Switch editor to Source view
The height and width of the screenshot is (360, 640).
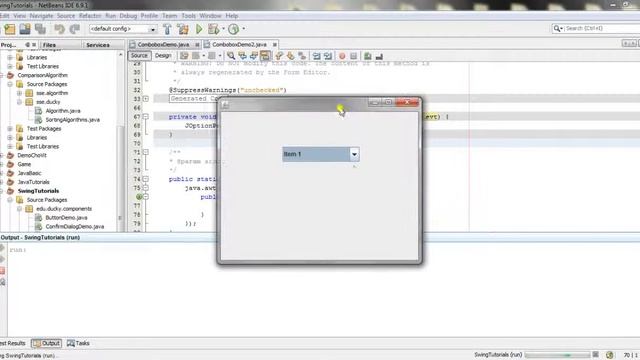click(139, 56)
